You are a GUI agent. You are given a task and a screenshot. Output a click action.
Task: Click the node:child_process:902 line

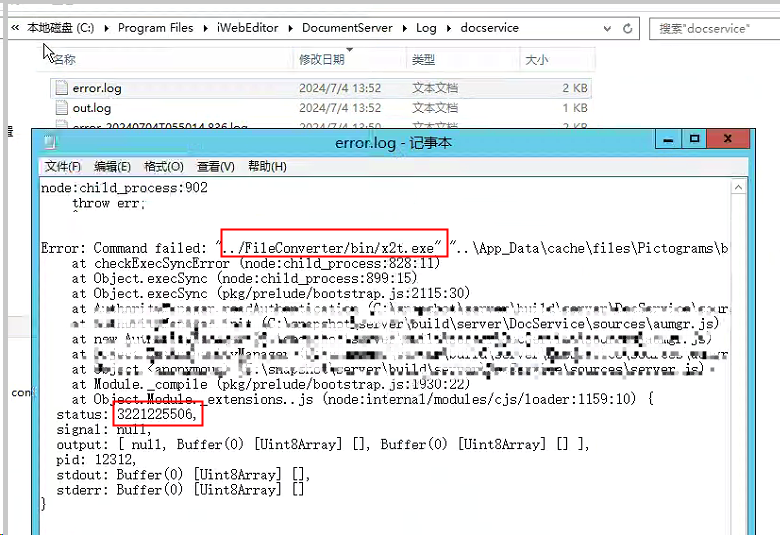[x=124, y=188]
